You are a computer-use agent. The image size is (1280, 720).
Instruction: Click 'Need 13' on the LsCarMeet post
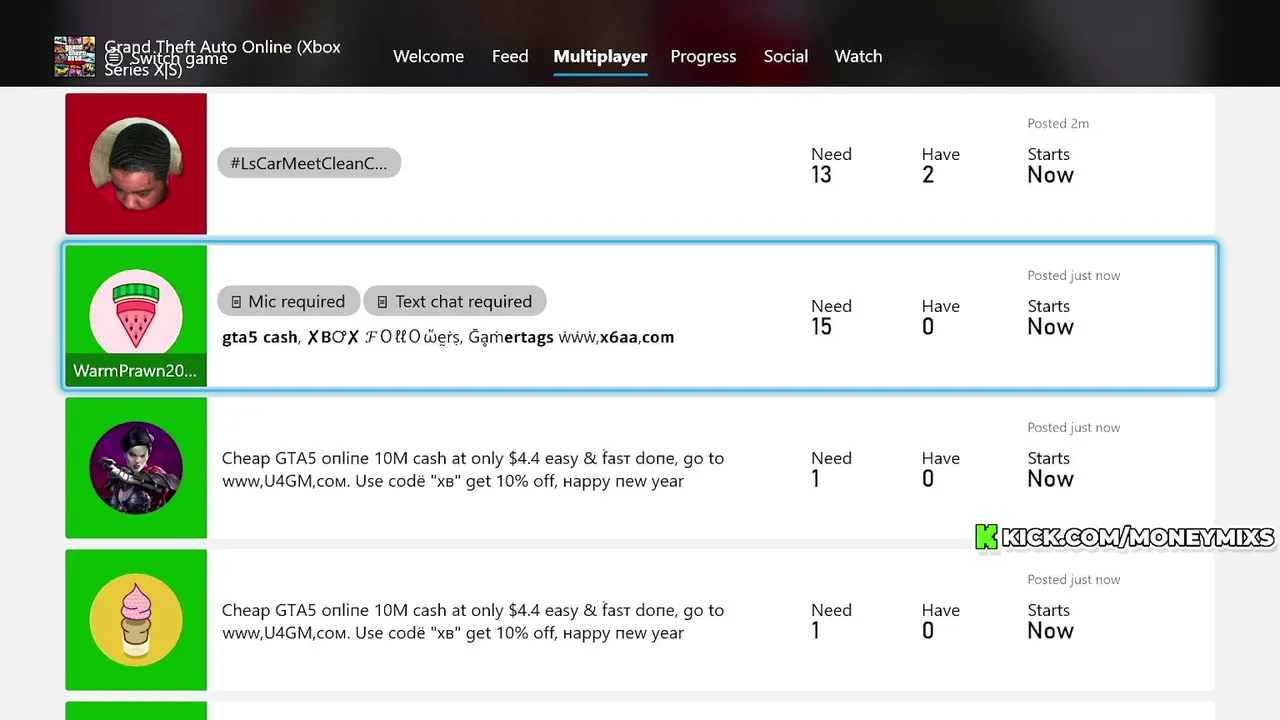pyautogui.click(x=831, y=165)
